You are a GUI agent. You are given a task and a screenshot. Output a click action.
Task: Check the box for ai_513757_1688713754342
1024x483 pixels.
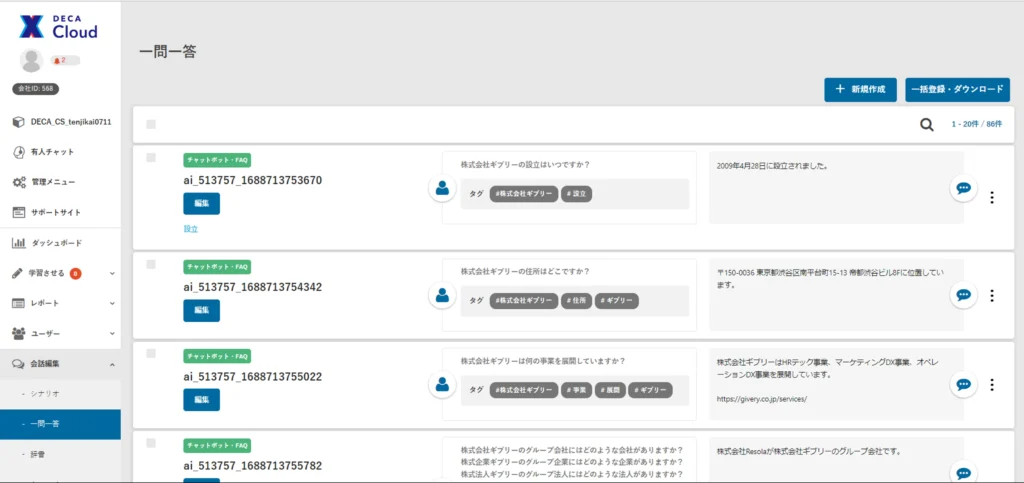click(x=151, y=264)
